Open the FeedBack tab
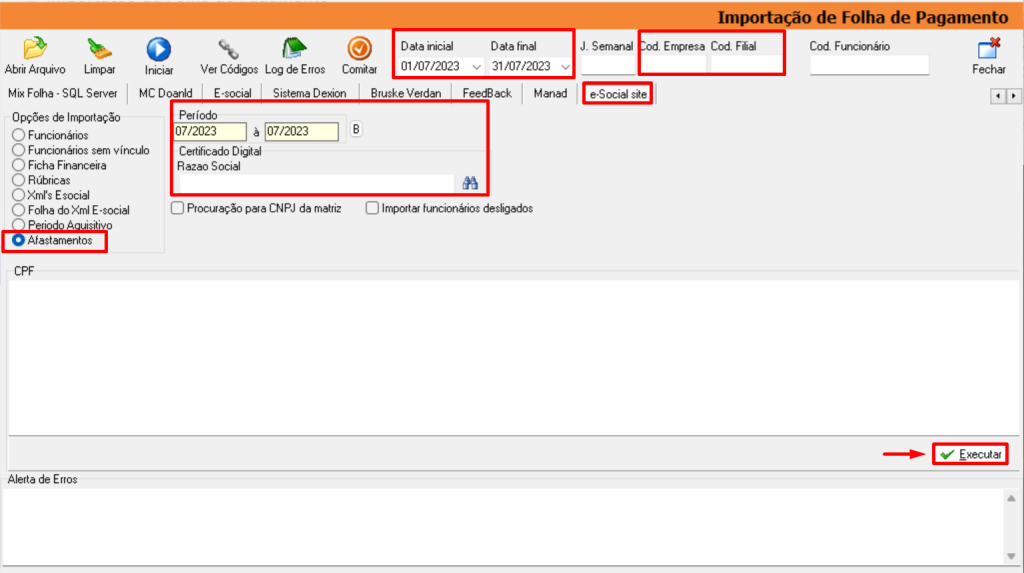Screen dimensions: 1024x573 tap(487, 93)
